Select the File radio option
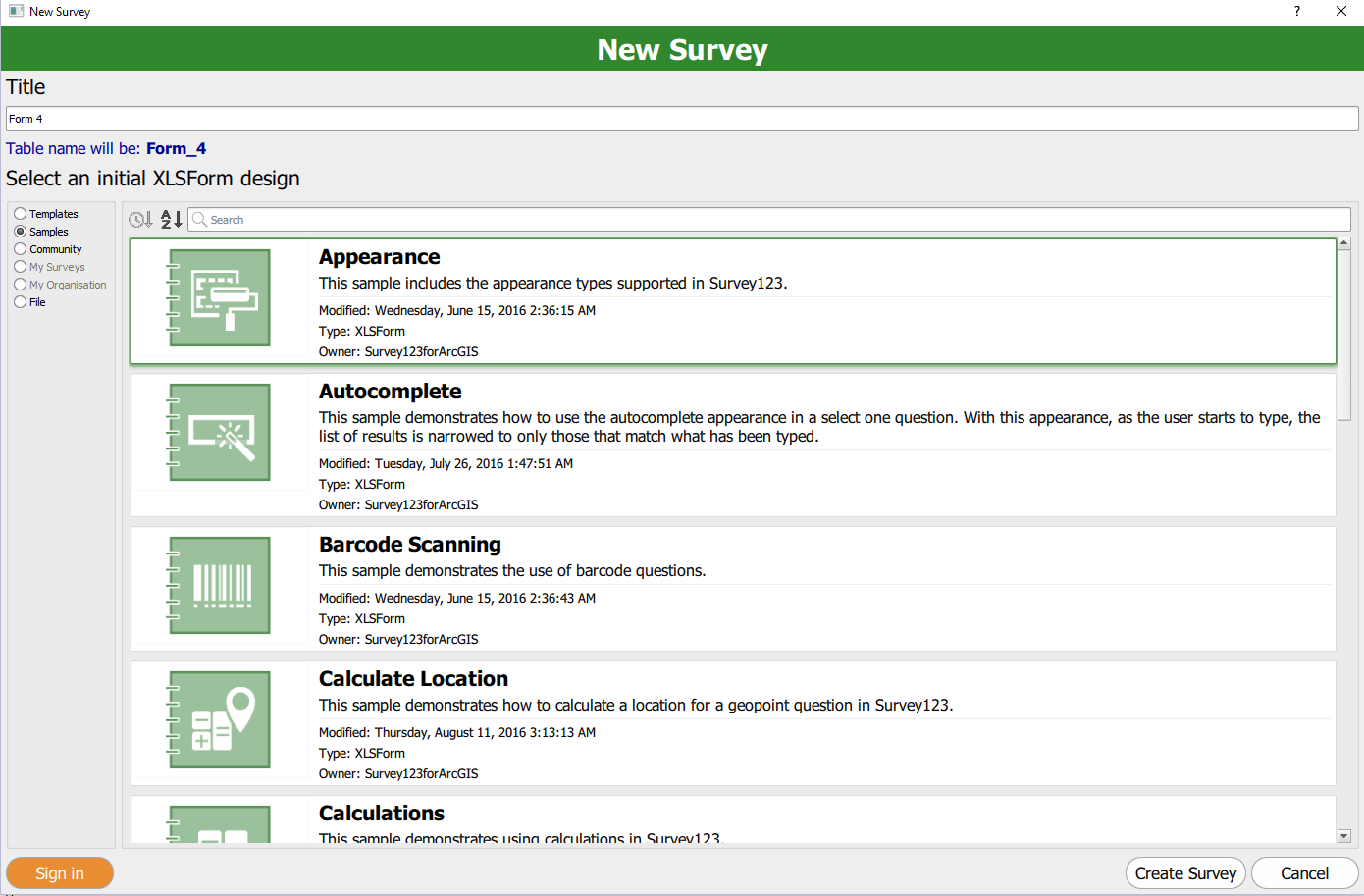This screenshot has width=1364, height=896. (x=21, y=302)
